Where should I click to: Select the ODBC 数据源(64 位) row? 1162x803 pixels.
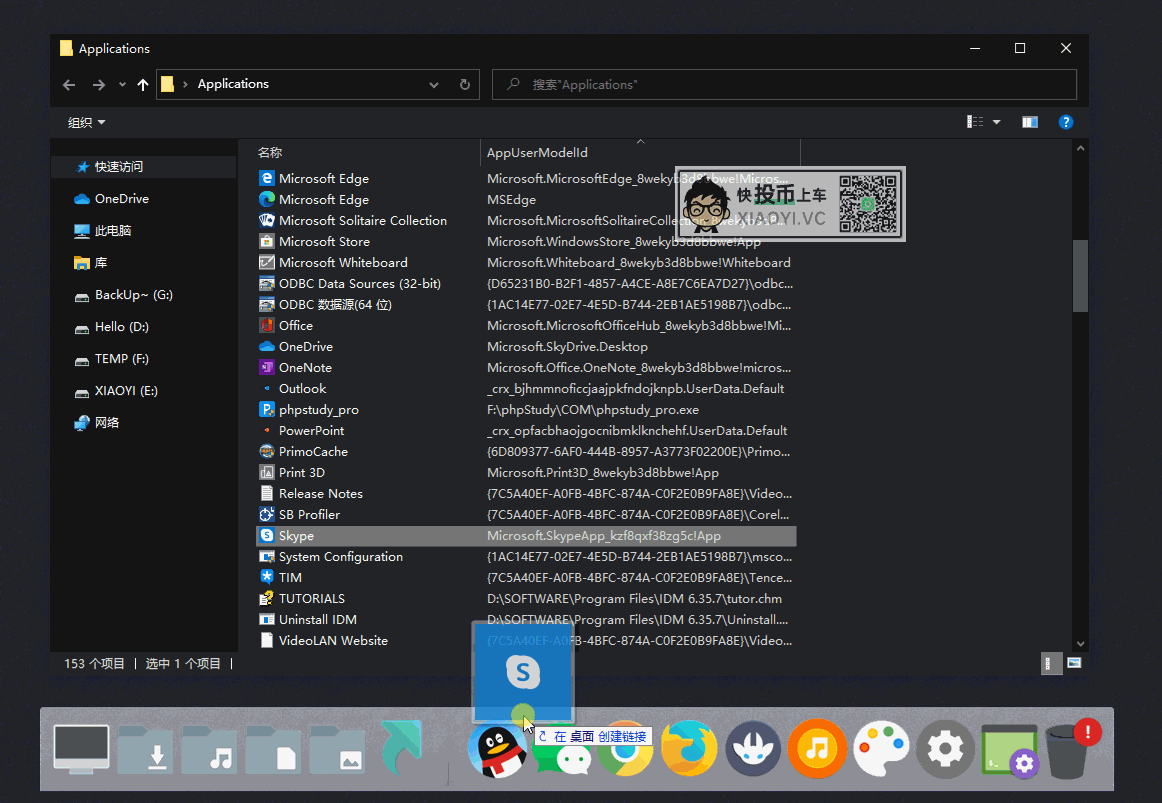(x=526, y=304)
